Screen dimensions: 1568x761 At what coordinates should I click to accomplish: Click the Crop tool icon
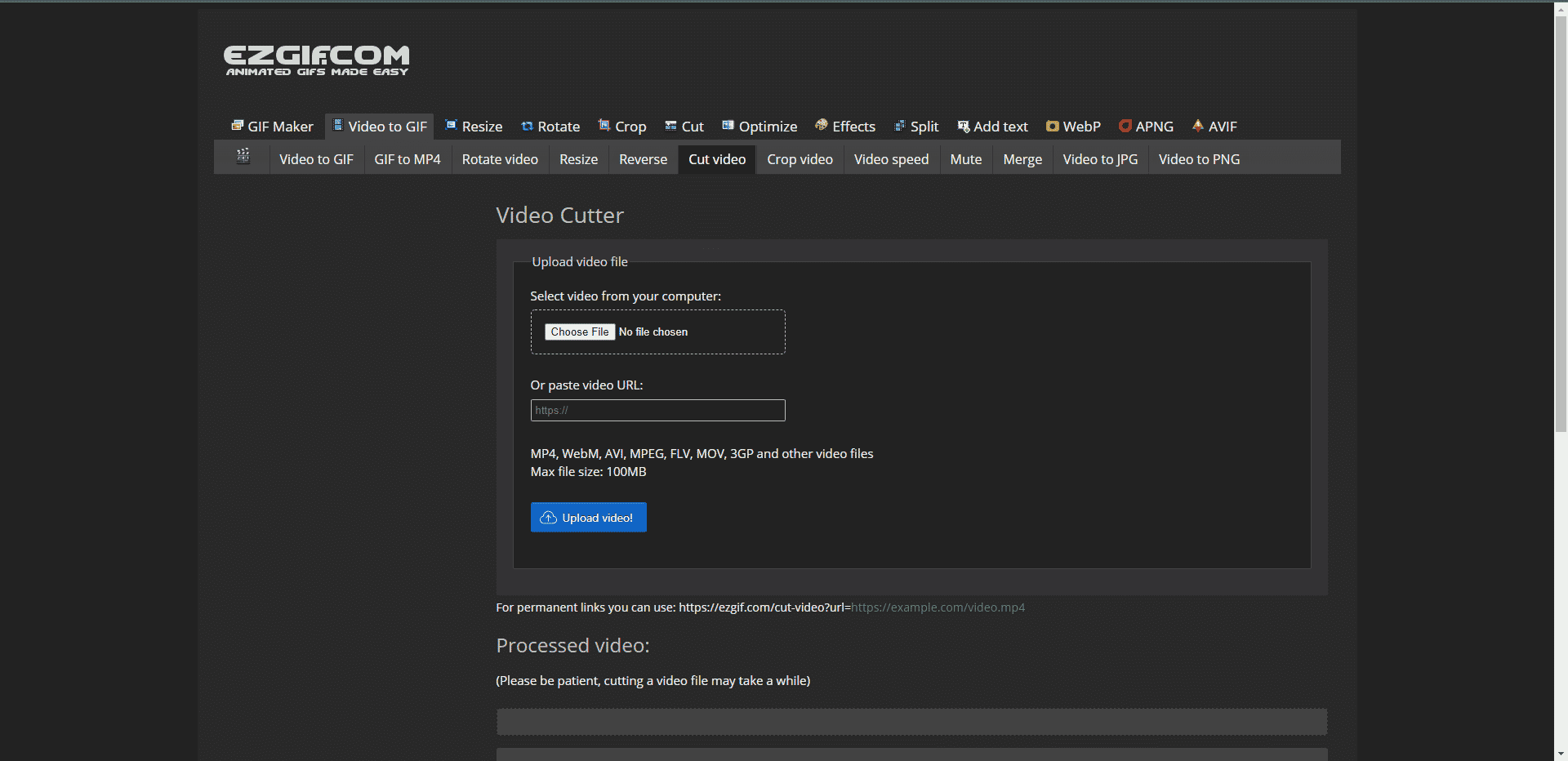pyautogui.click(x=604, y=125)
